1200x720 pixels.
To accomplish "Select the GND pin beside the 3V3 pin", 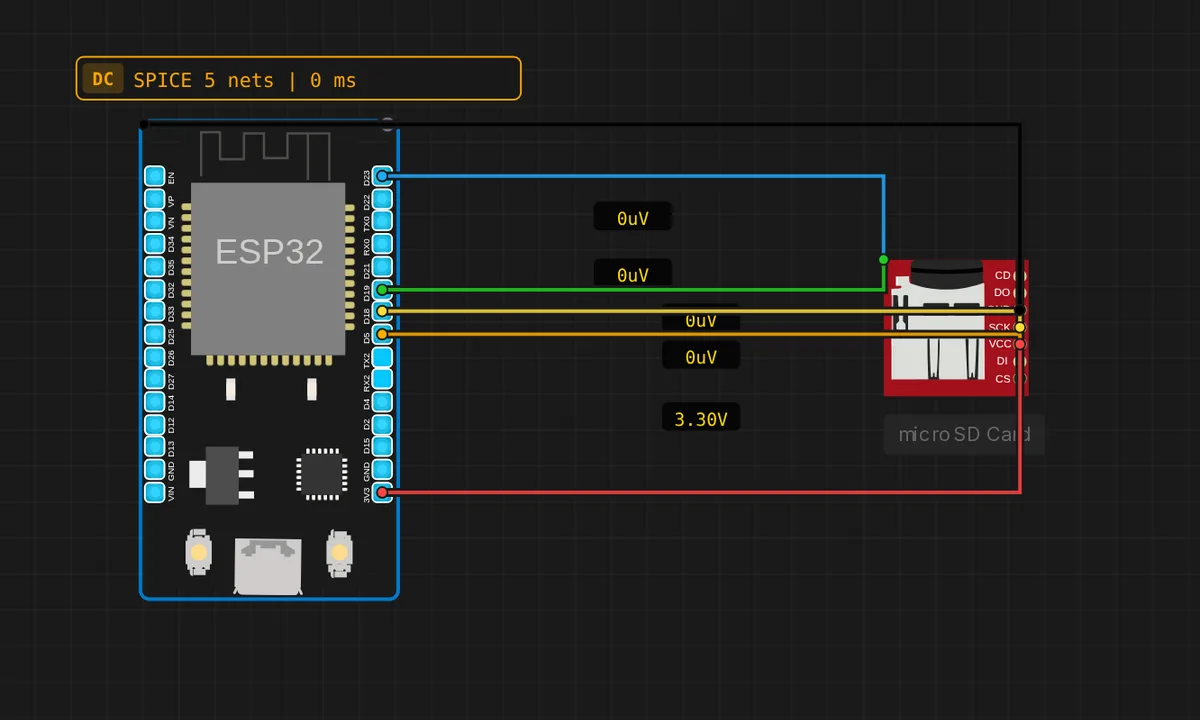I will pos(382,470).
